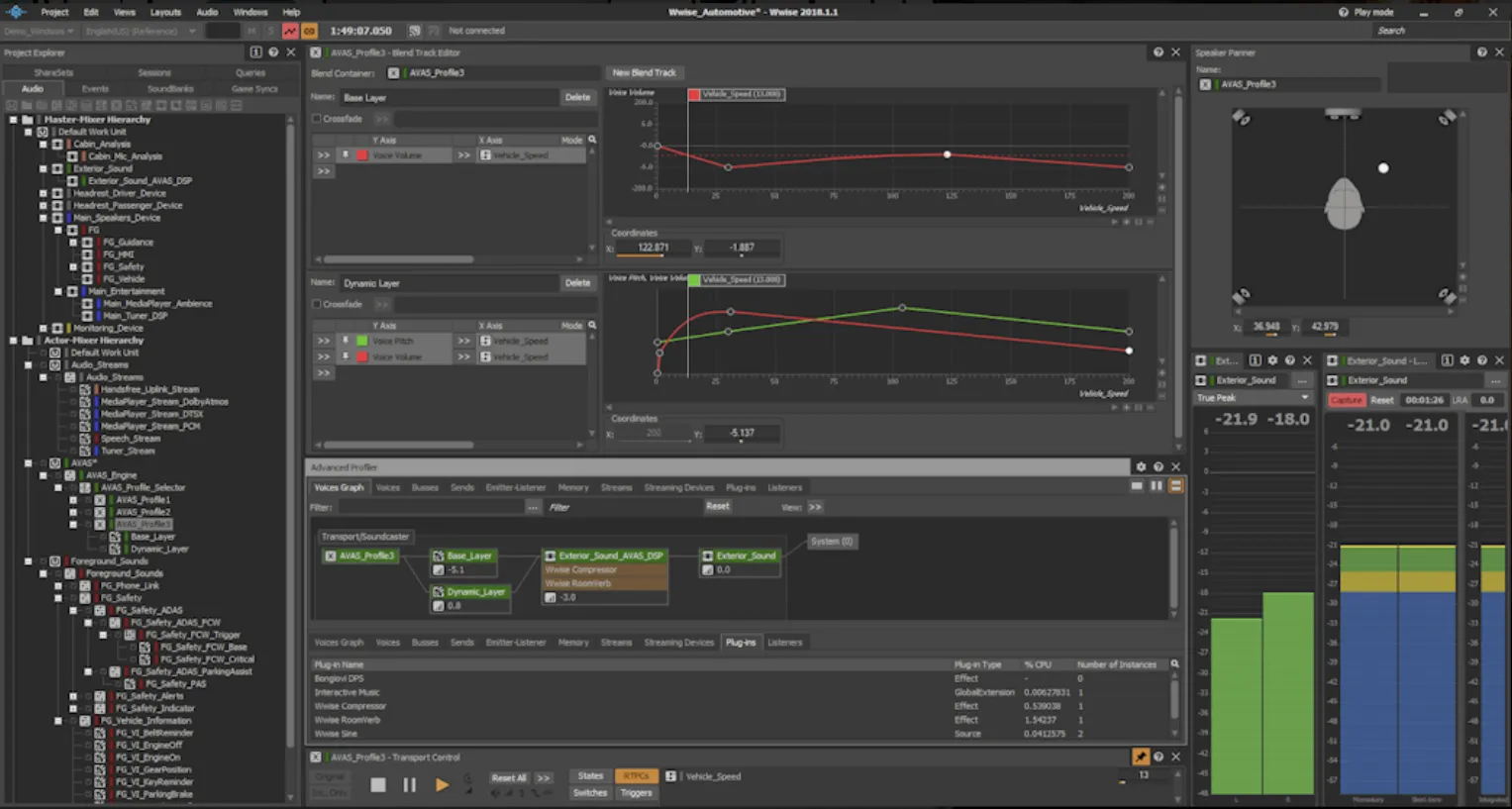This screenshot has height=809, width=1512.
Task: Click red Capture button in loudness meter
Action: (x=1347, y=400)
